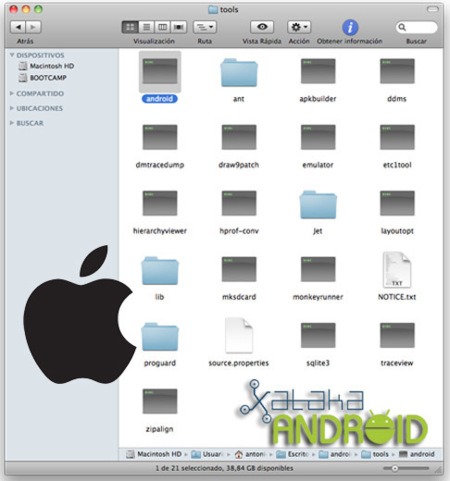Select the hierarchyviewer executable icon

[x=160, y=203]
